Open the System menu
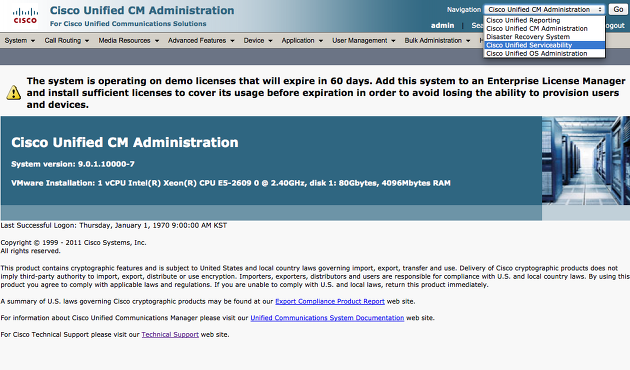Viewport: 630px width, 370px height. point(20,41)
